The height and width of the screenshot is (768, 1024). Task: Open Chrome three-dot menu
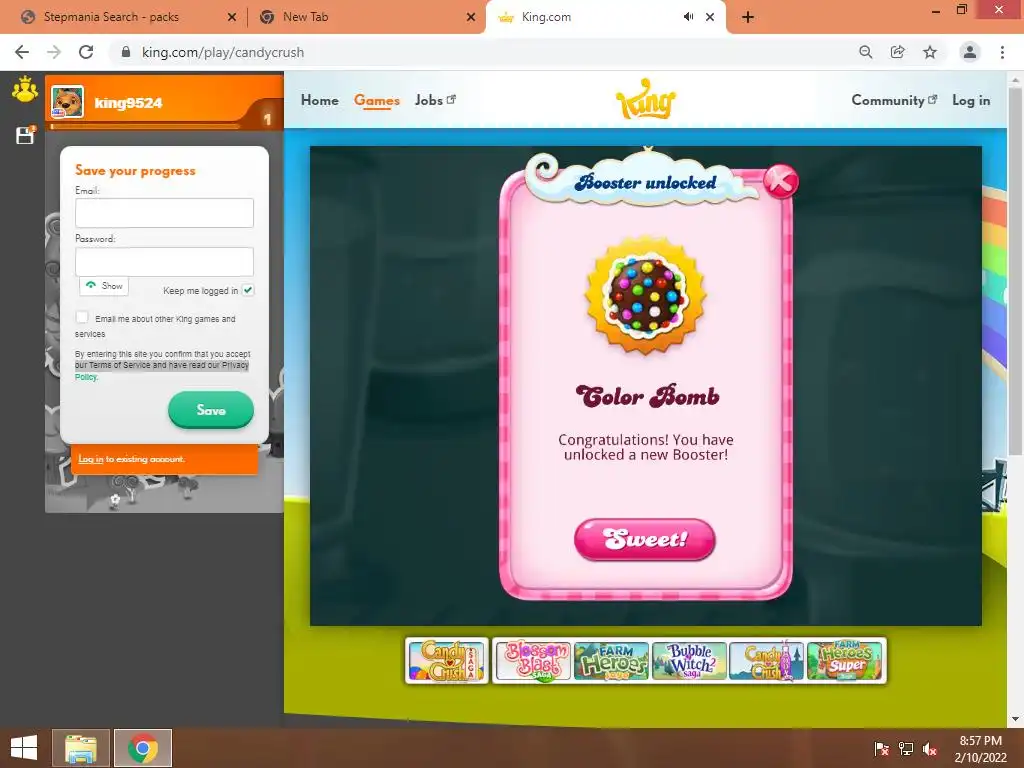1002,52
